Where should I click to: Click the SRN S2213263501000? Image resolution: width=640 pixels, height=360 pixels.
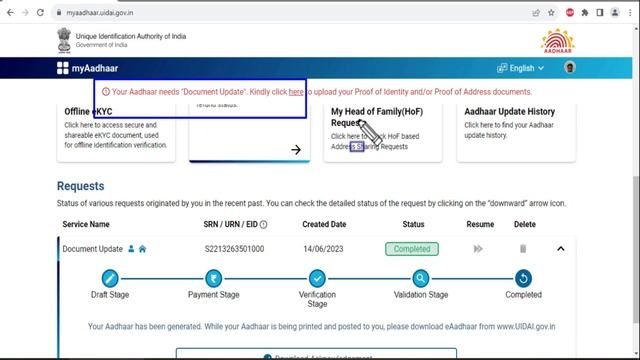pos(234,249)
